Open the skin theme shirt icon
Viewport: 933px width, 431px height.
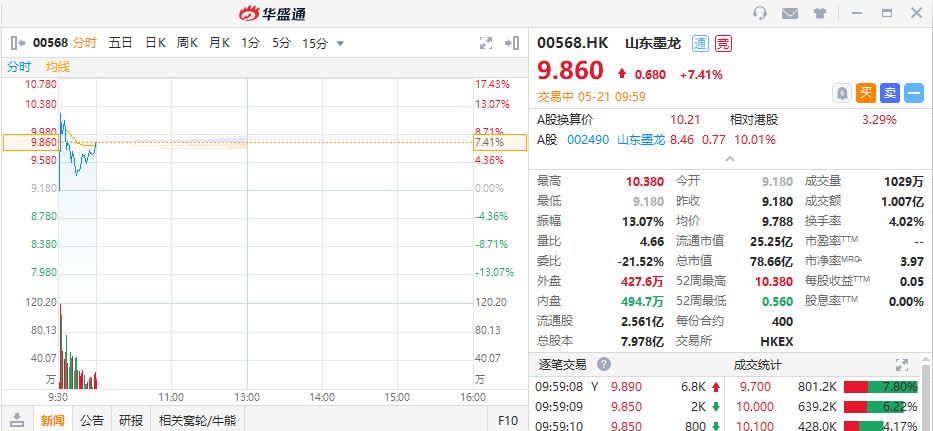[x=820, y=13]
